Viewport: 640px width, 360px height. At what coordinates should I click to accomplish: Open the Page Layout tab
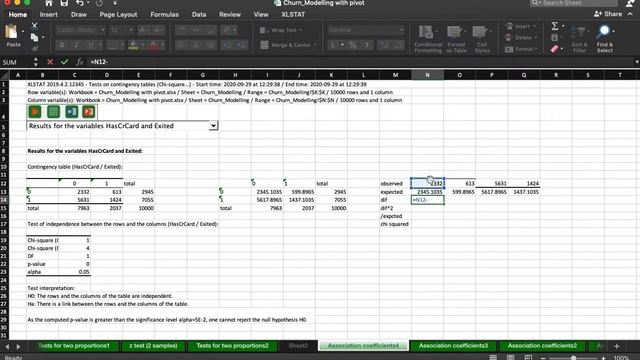[x=118, y=14]
